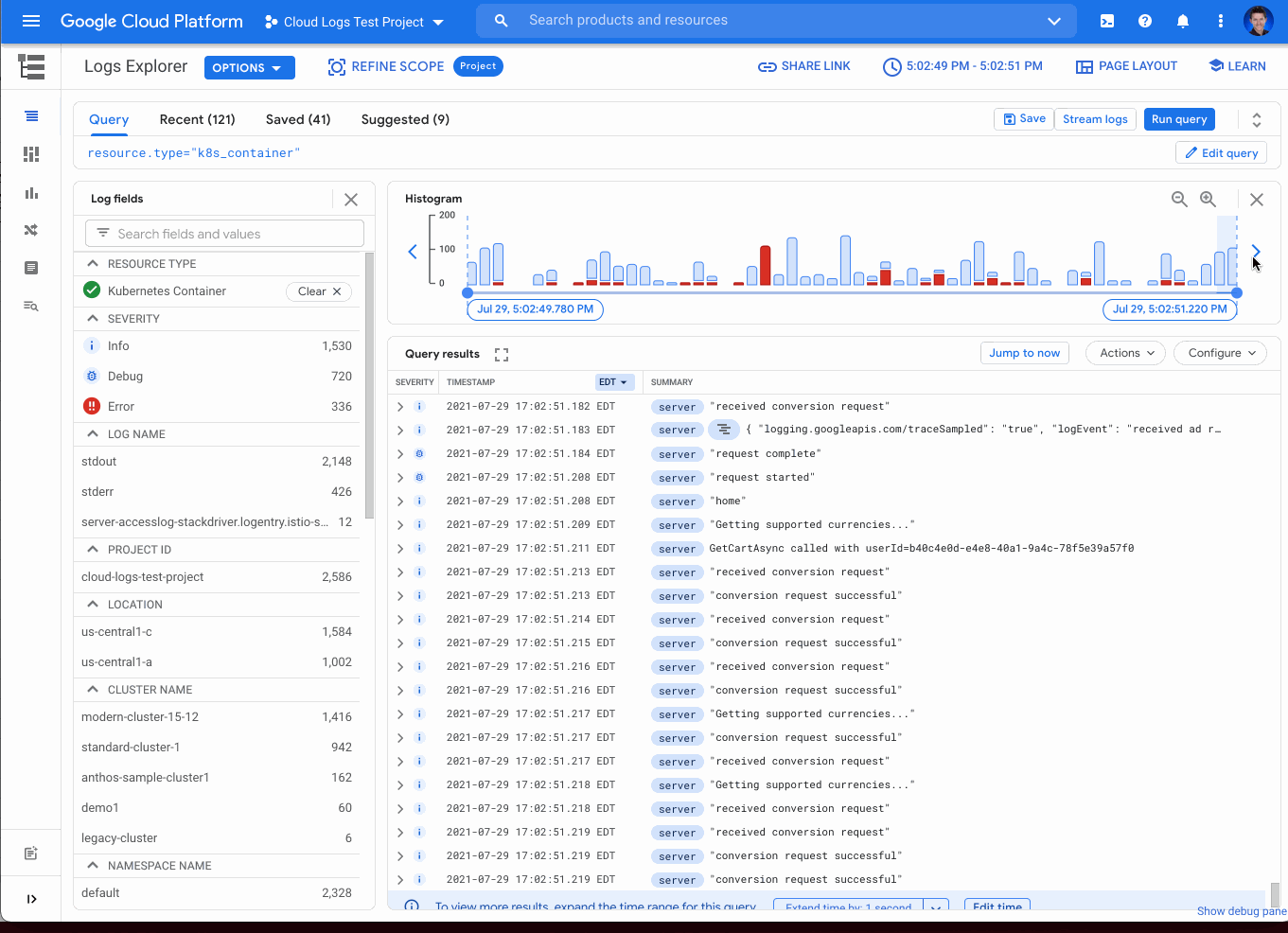The width and height of the screenshot is (1288, 933).
Task: Click the histogram end time handle
Action: pyautogui.click(x=1237, y=293)
